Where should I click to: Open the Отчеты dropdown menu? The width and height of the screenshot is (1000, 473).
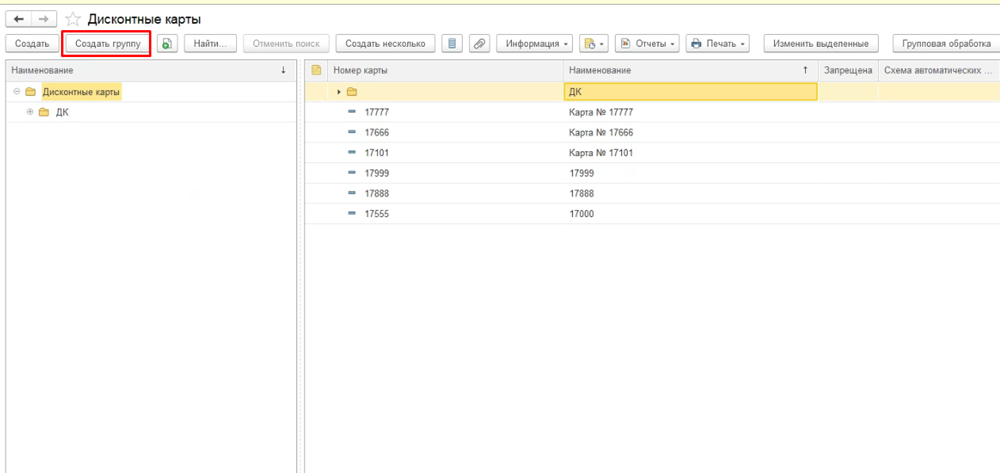tap(648, 44)
